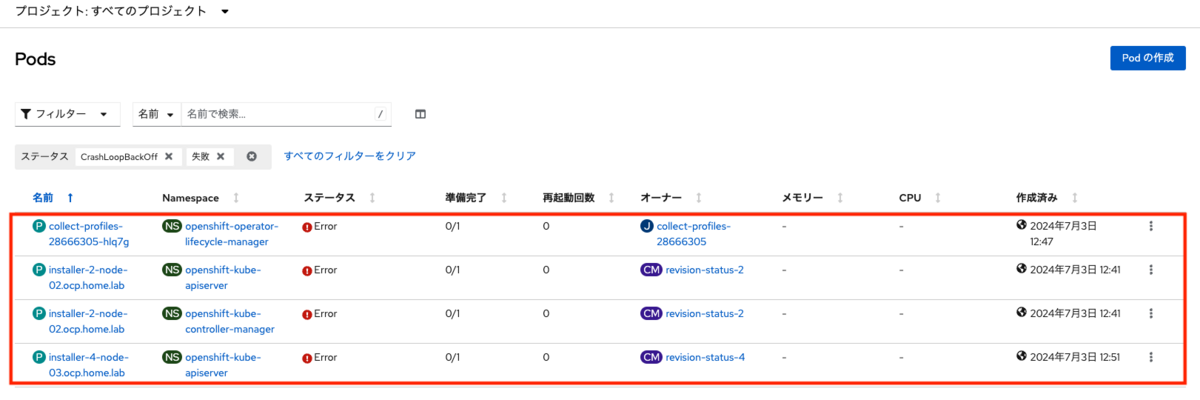Screen dimensions: 1200x400
Task: Click the CrashLoopBackOff chip label
Action: (119, 156)
